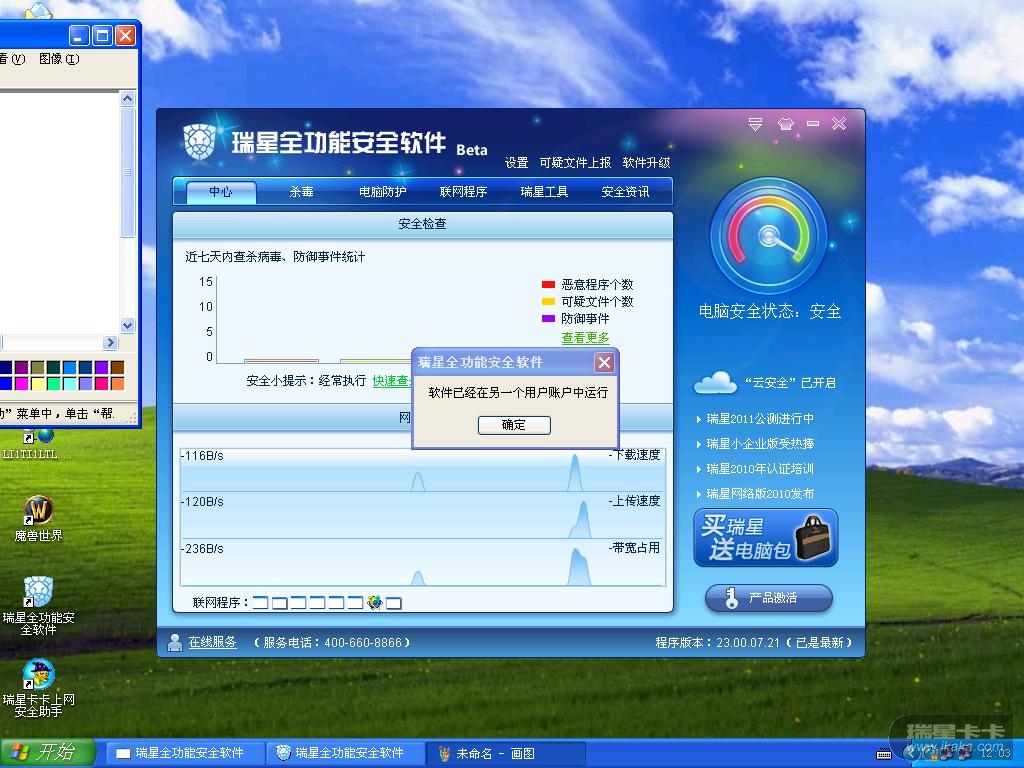Select the cyan swatch in Paint palette
This screenshot has width=1024, height=768.
(x=70, y=383)
